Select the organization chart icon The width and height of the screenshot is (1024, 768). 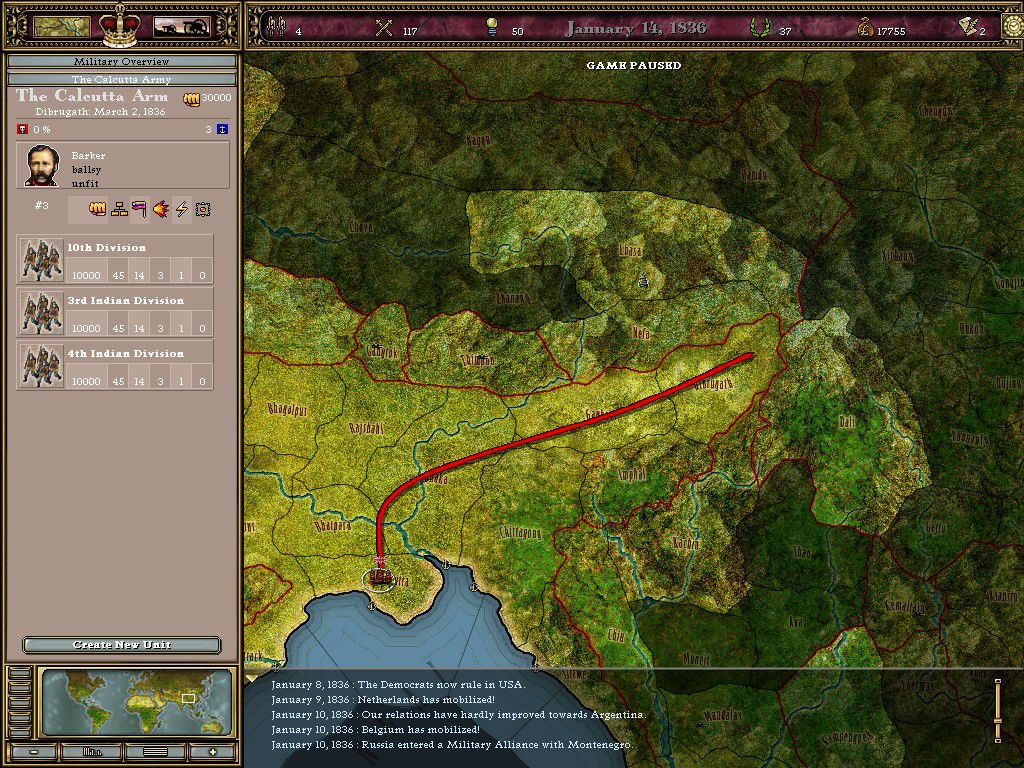coord(119,209)
